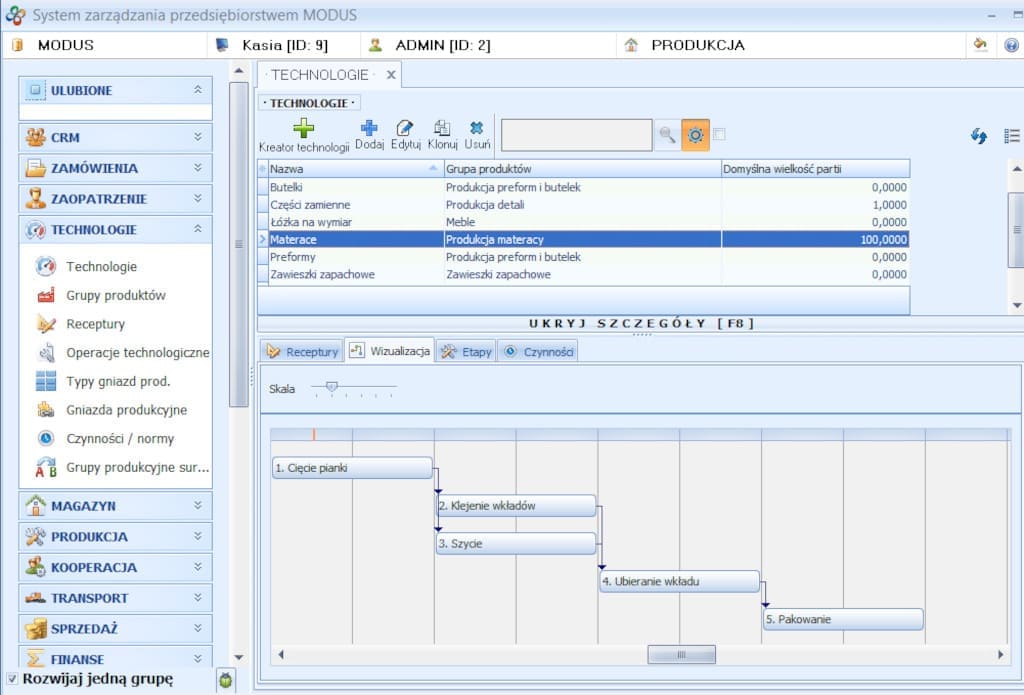Click the Dodaj toolbar icon
Screen dimensions: 1024x695
(x=370, y=130)
